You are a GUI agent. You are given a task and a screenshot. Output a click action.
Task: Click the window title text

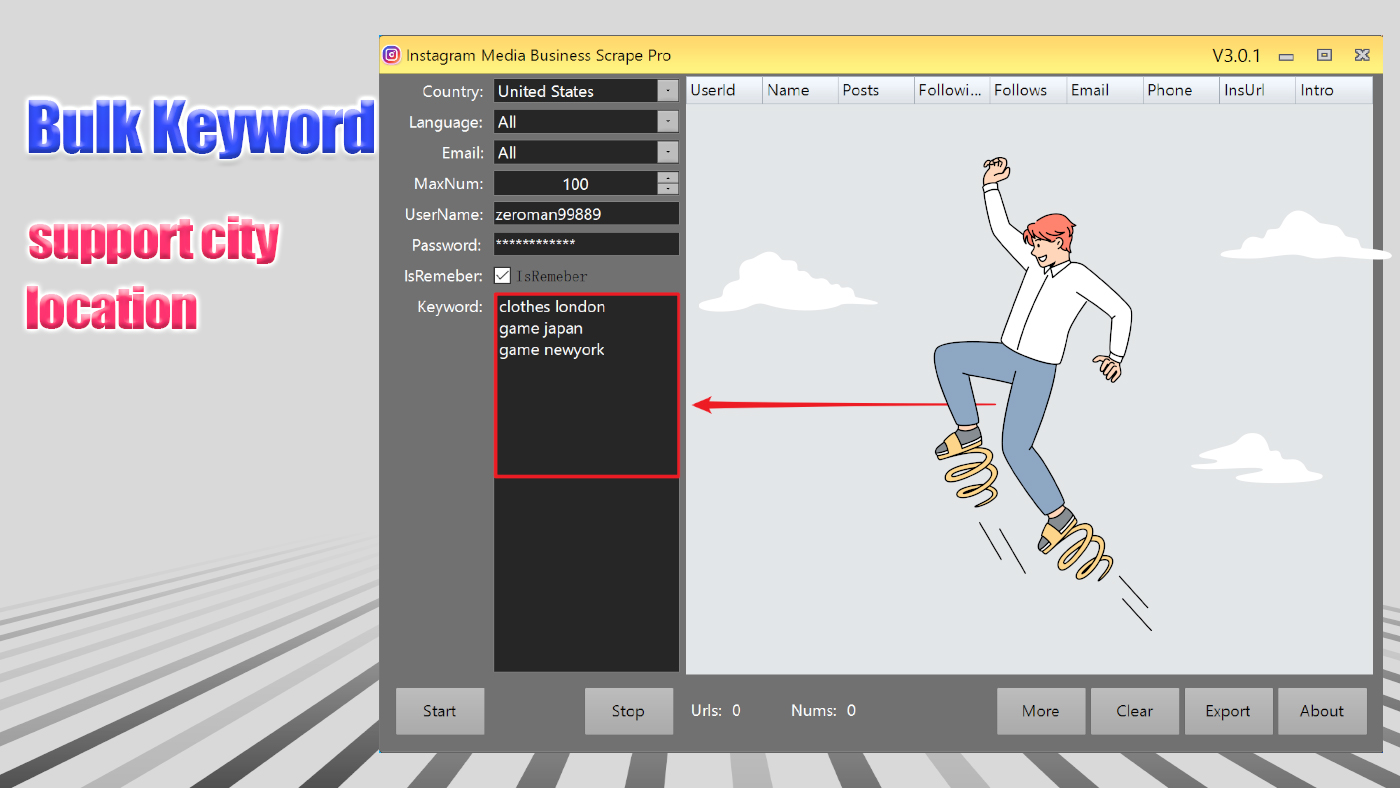538,56
